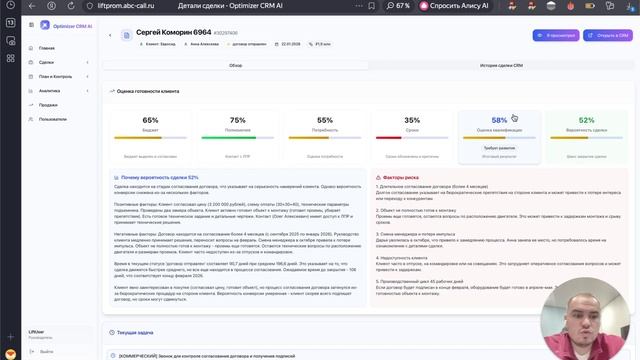Click the heading Почему вероятность сделки 52%
640x360 pixels.
pyautogui.click(x=160, y=178)
